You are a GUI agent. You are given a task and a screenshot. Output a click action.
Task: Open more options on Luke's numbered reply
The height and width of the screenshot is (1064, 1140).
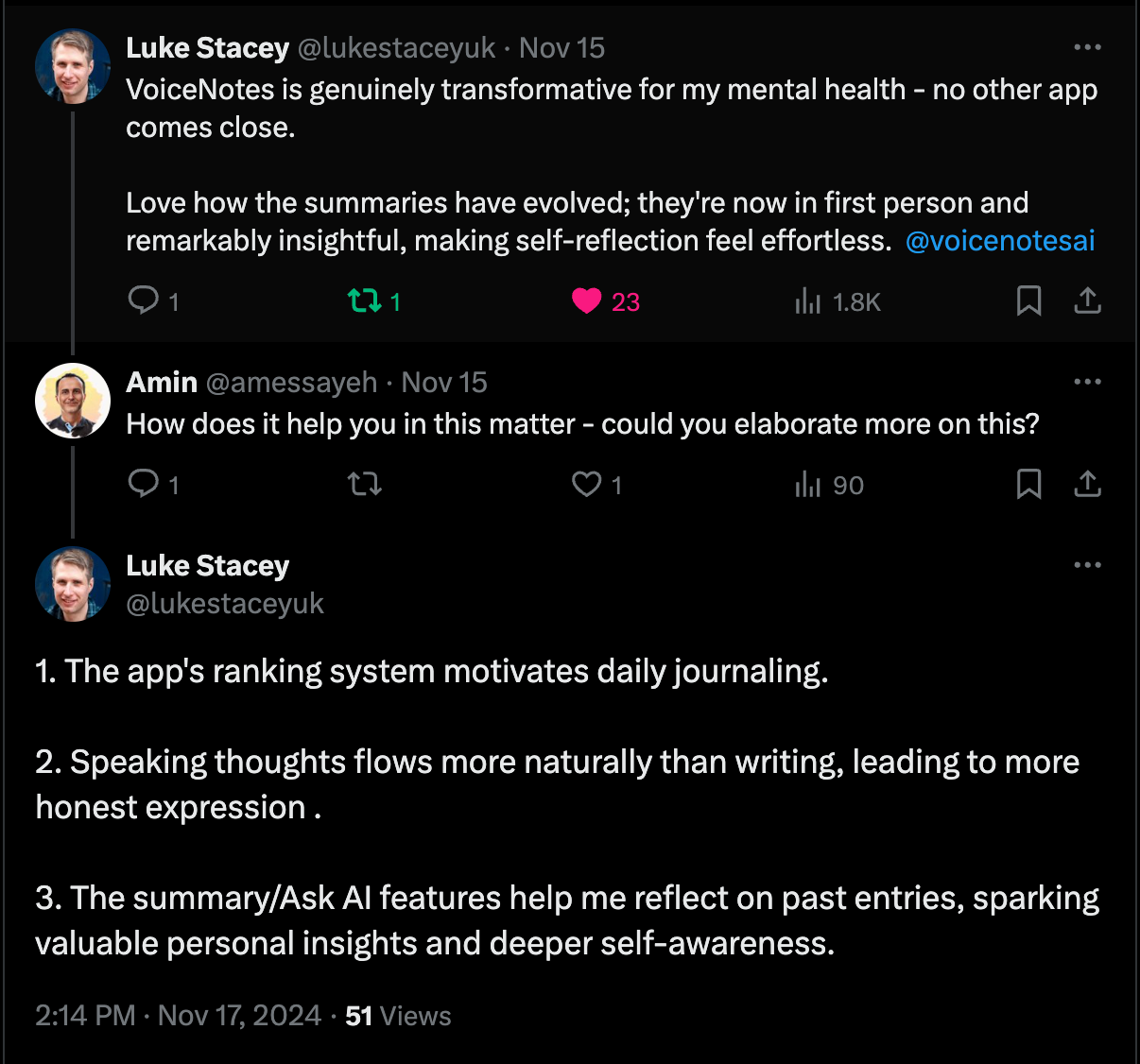(1087, 565)
